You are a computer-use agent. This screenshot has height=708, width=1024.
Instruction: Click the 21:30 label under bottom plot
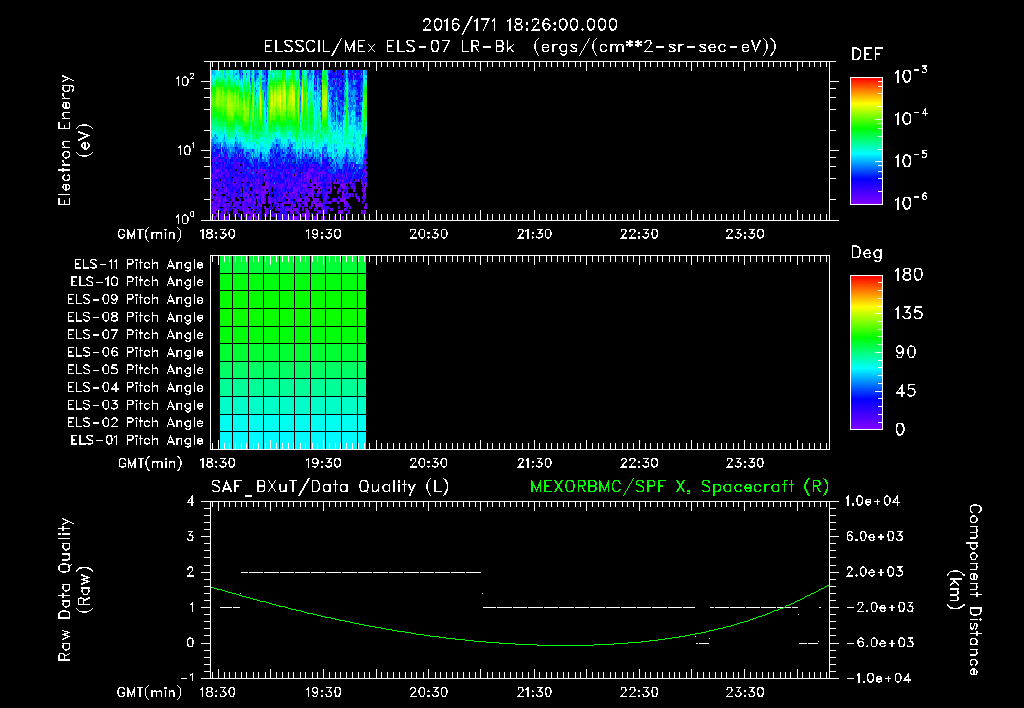tap(534, 693)
